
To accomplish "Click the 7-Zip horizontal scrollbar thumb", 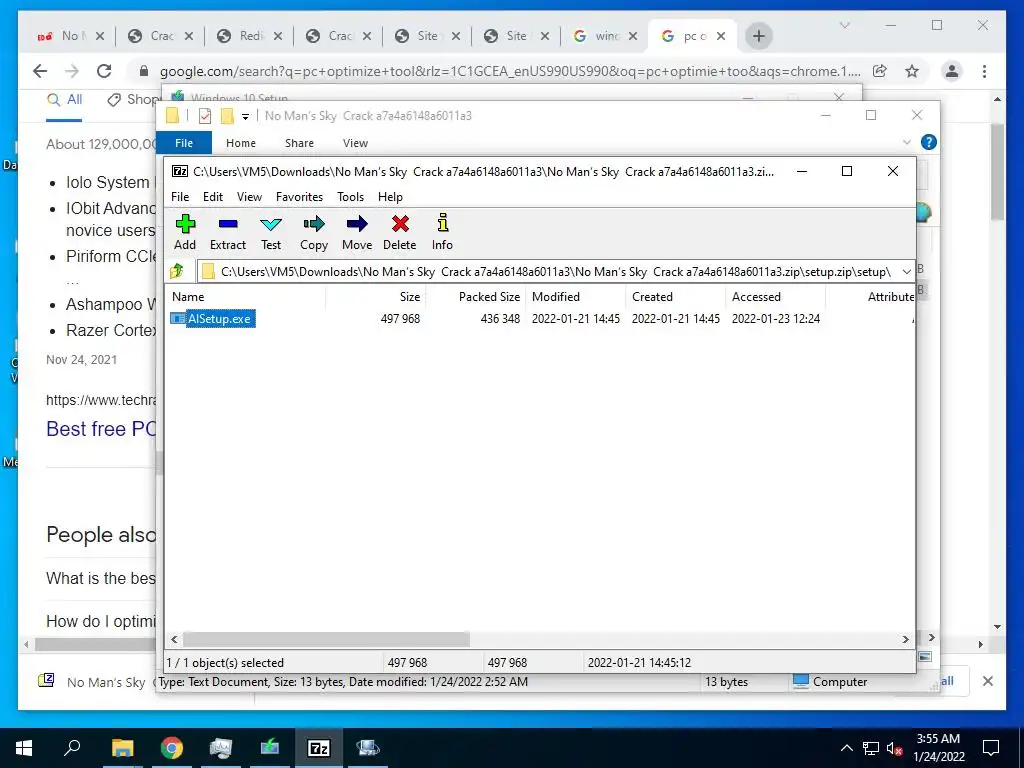I will (x=327, y=639).
